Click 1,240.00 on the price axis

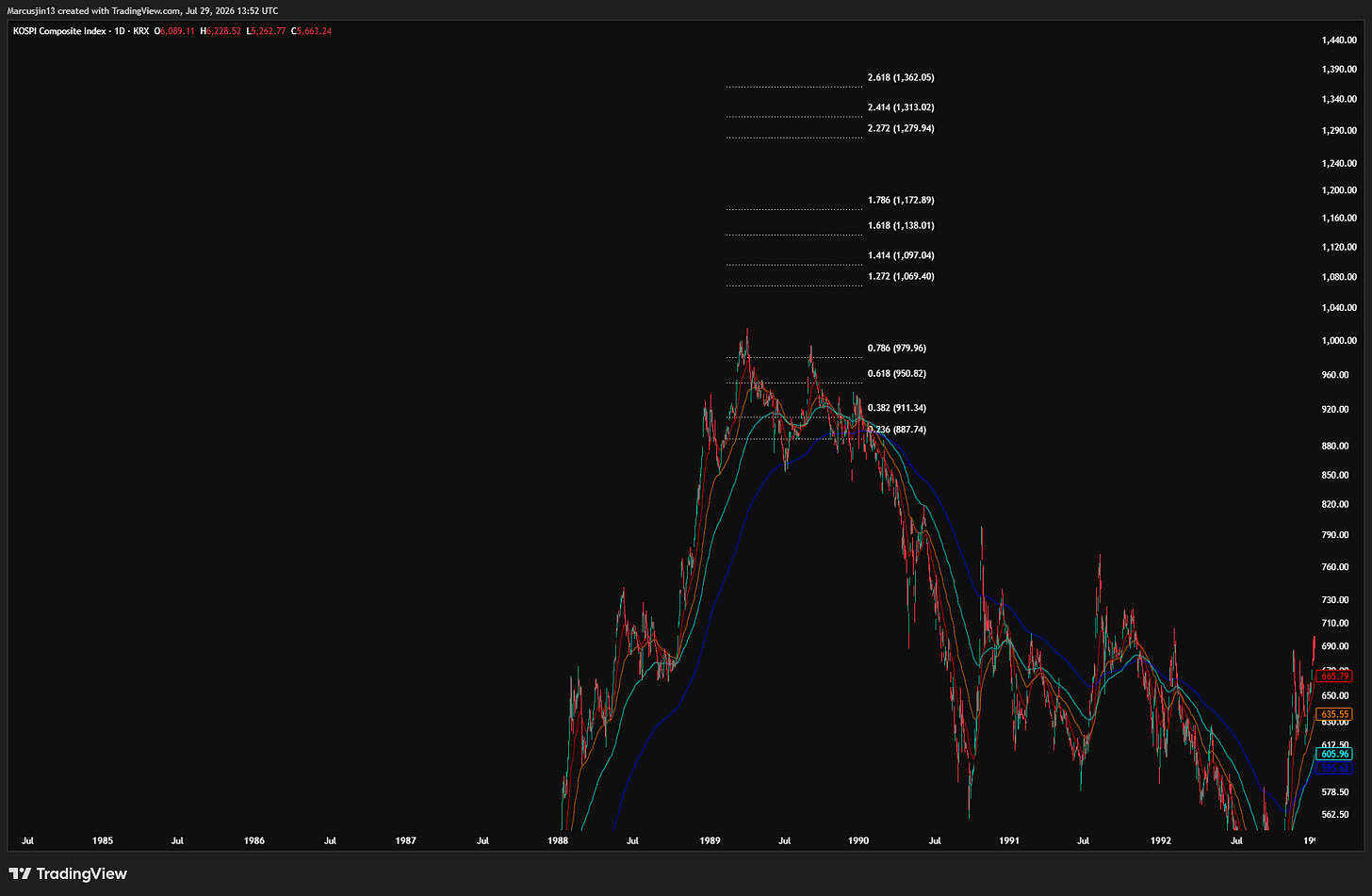click(x=1339, y=163)
